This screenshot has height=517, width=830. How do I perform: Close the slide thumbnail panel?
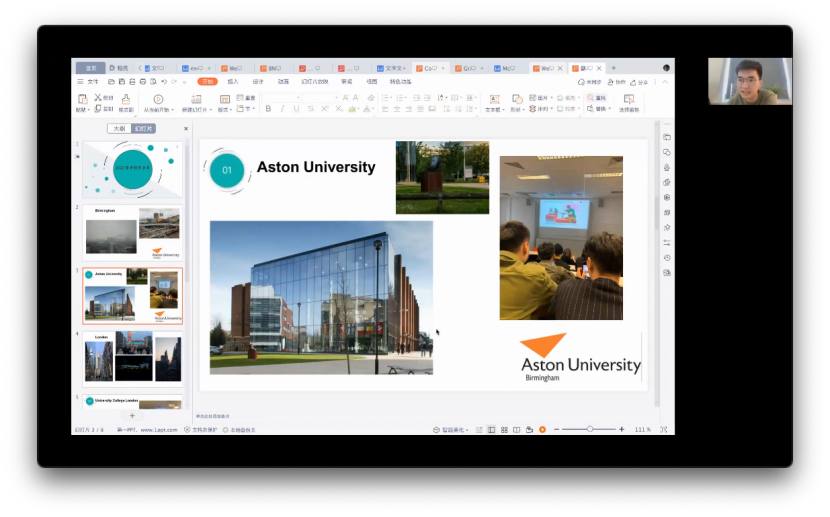pos(186,129)
